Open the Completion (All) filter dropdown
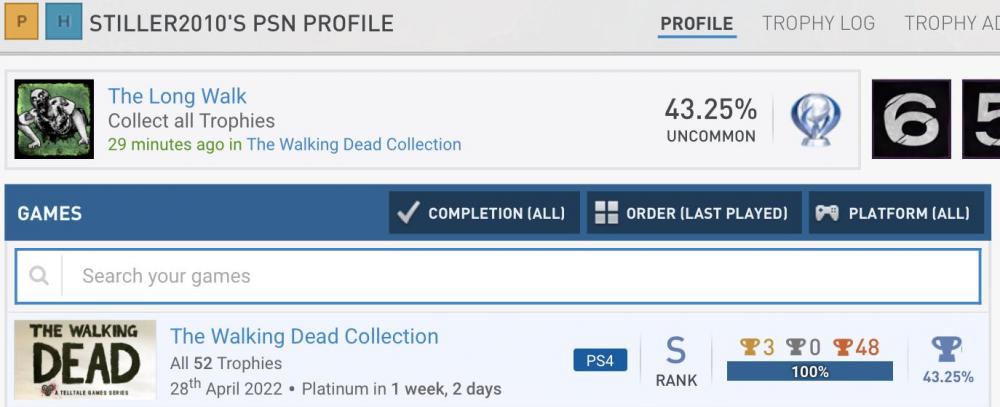The width and height of the screenshot is (1000, 407). [484, 213]
